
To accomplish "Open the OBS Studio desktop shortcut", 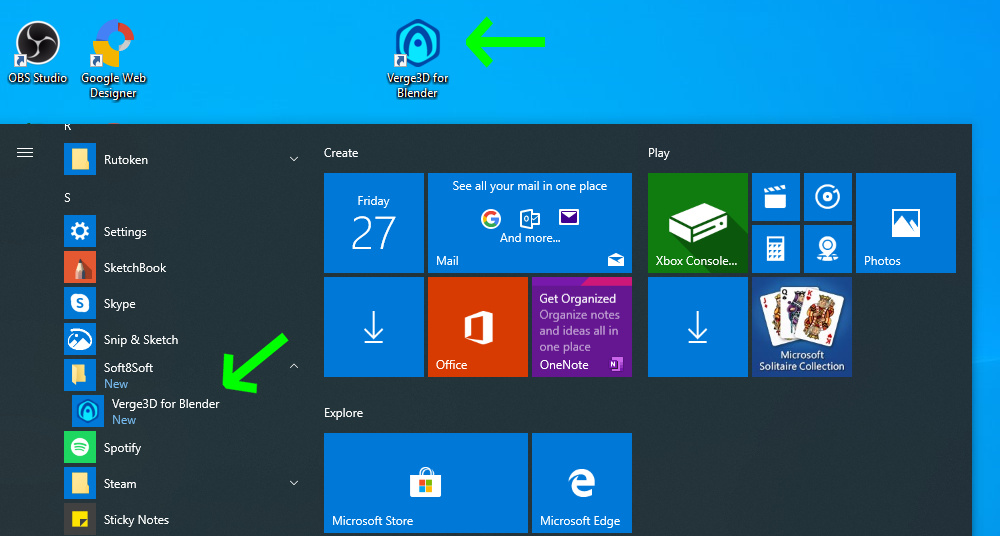I will 38,53.
